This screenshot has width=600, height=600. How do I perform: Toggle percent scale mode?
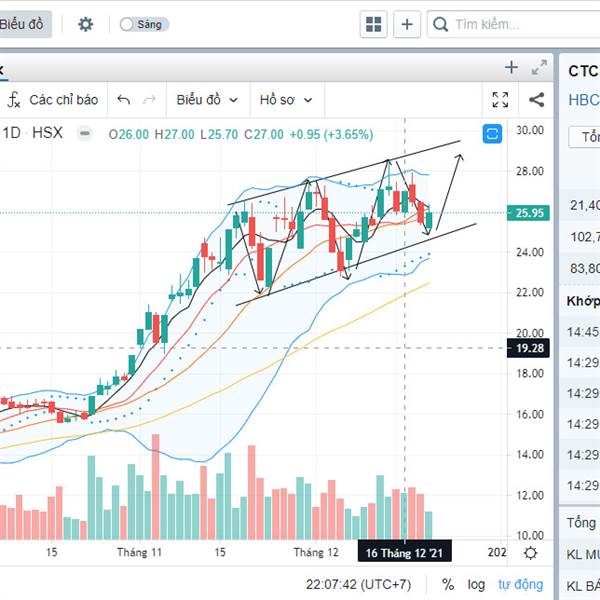click(448, 584)
